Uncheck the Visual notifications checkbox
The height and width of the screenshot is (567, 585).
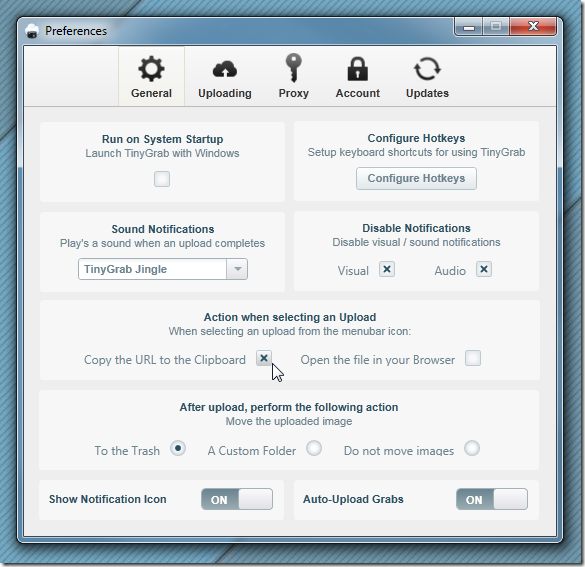point(387,269)
